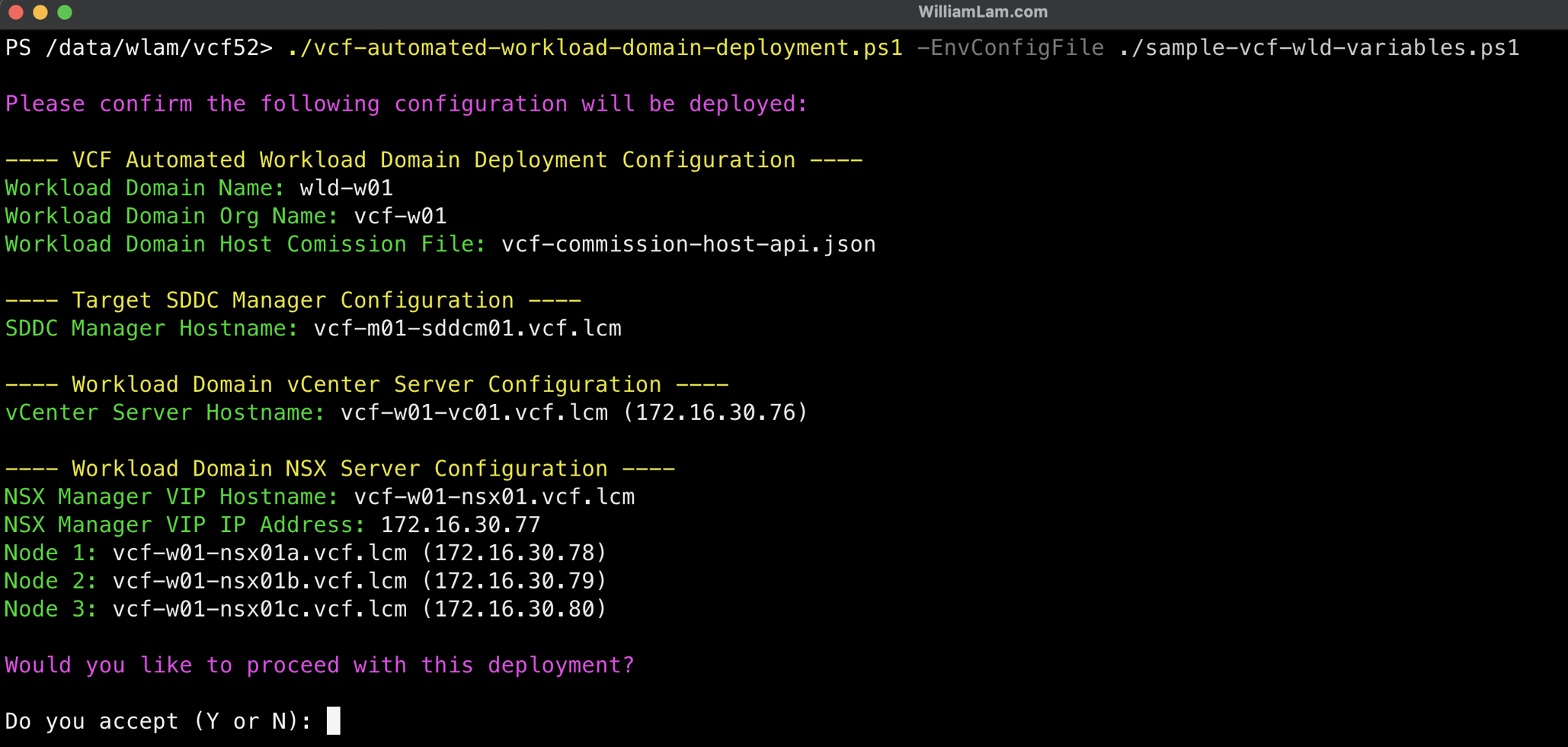Click the Org Name value vcf-w01
Screen dimensions: 1568x747
click(400, 216)
